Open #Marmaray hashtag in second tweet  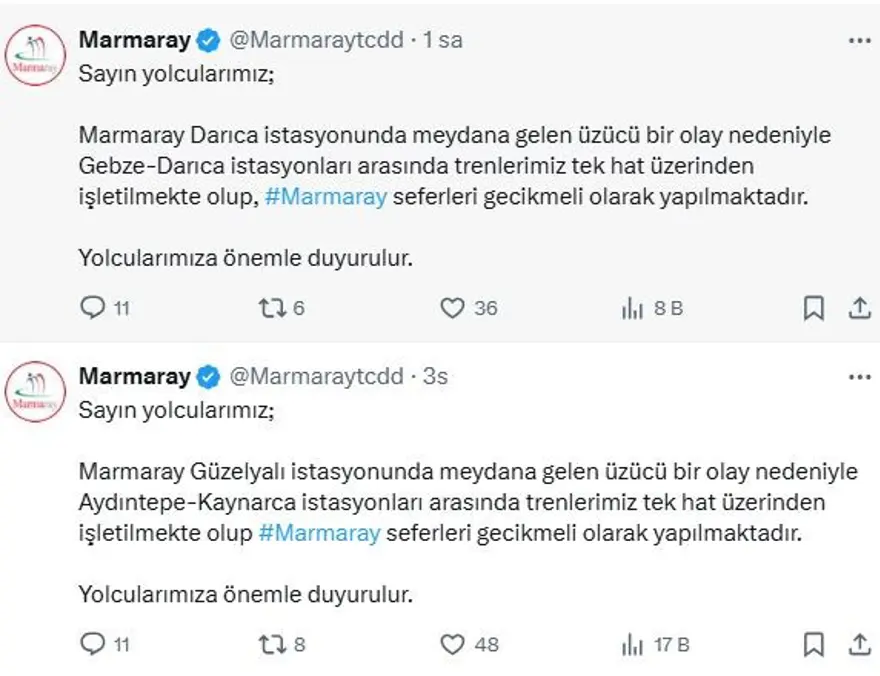click(319, 533)
